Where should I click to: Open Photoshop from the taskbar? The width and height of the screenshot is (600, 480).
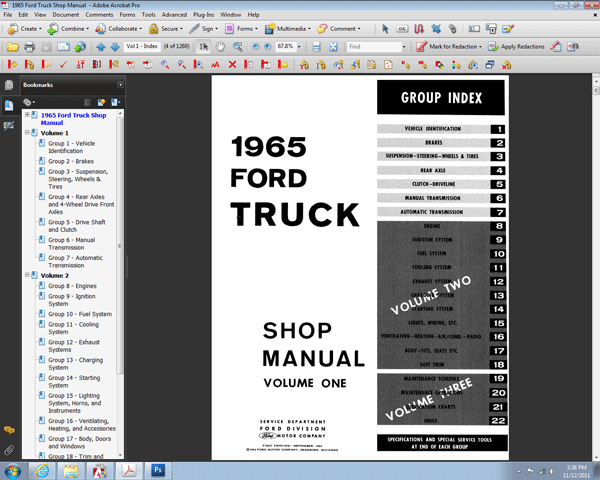click(158, 470)
